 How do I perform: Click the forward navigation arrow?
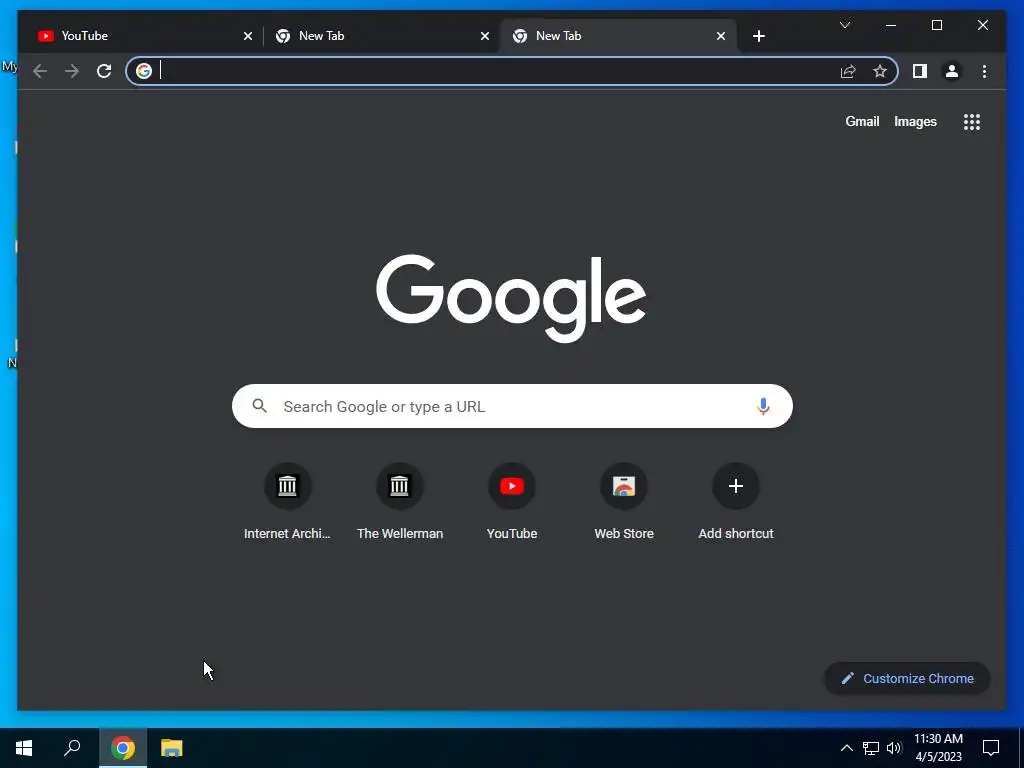pyautogui.click(x=72, y=71)
